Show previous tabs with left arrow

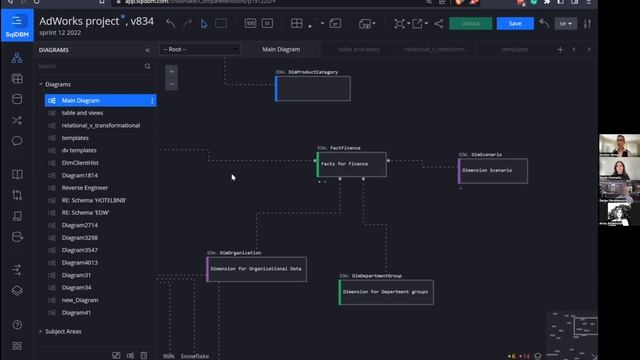(x=574, y=50)
